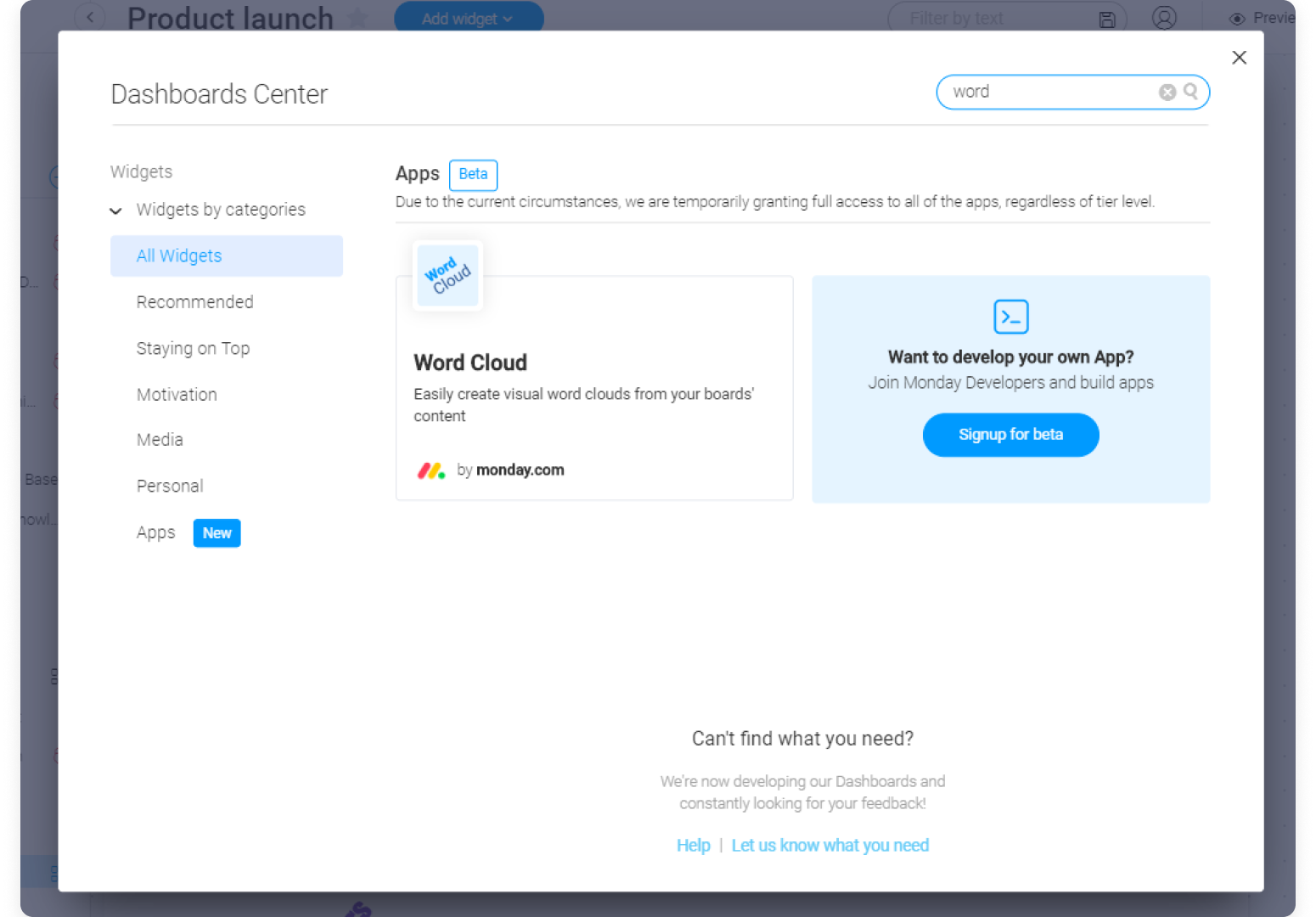Open the Add widget dropdown behind dialog
This screenshot has height=917, width=1316.
coord(469,18)
